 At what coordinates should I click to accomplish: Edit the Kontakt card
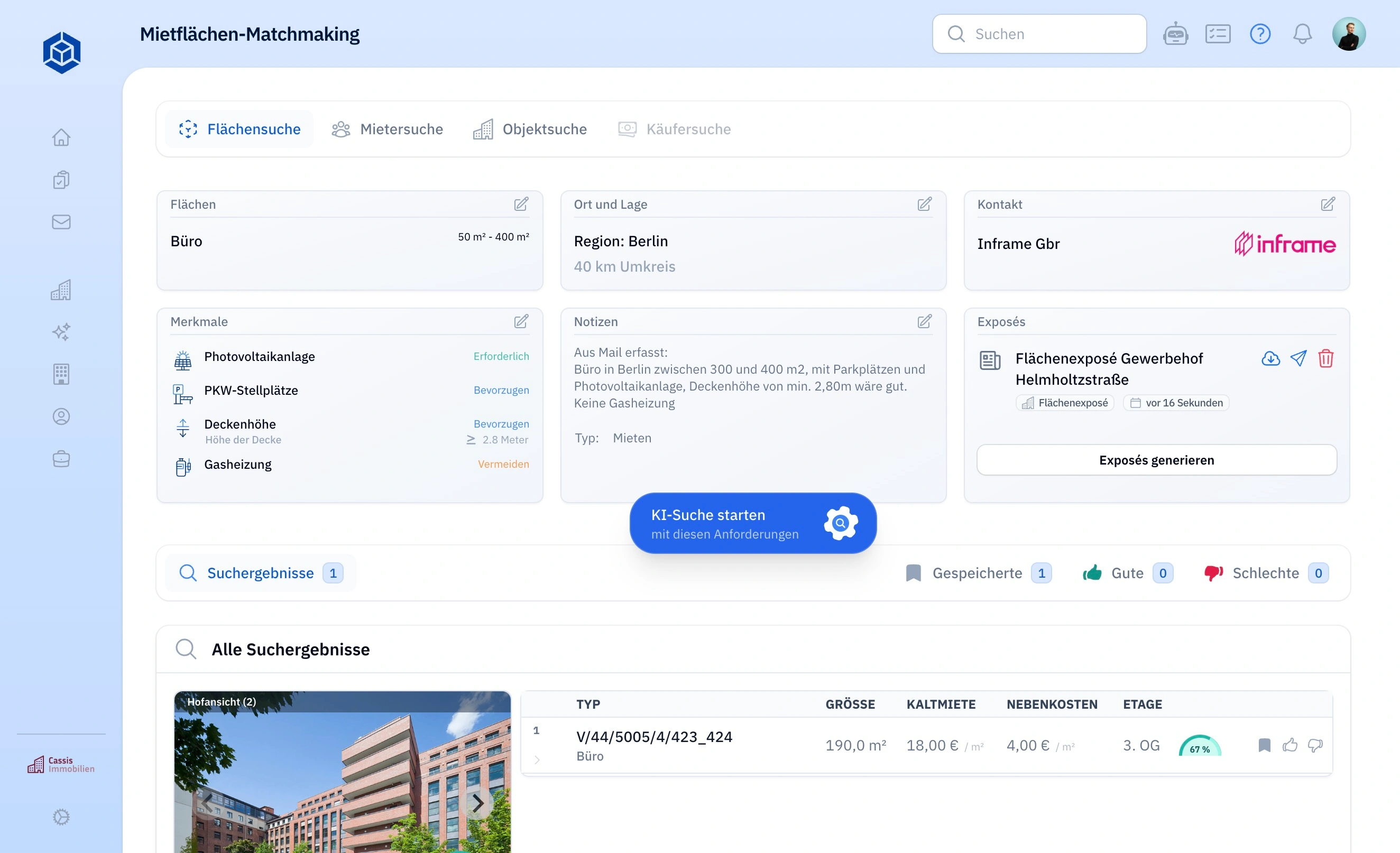click(1329, 205)
